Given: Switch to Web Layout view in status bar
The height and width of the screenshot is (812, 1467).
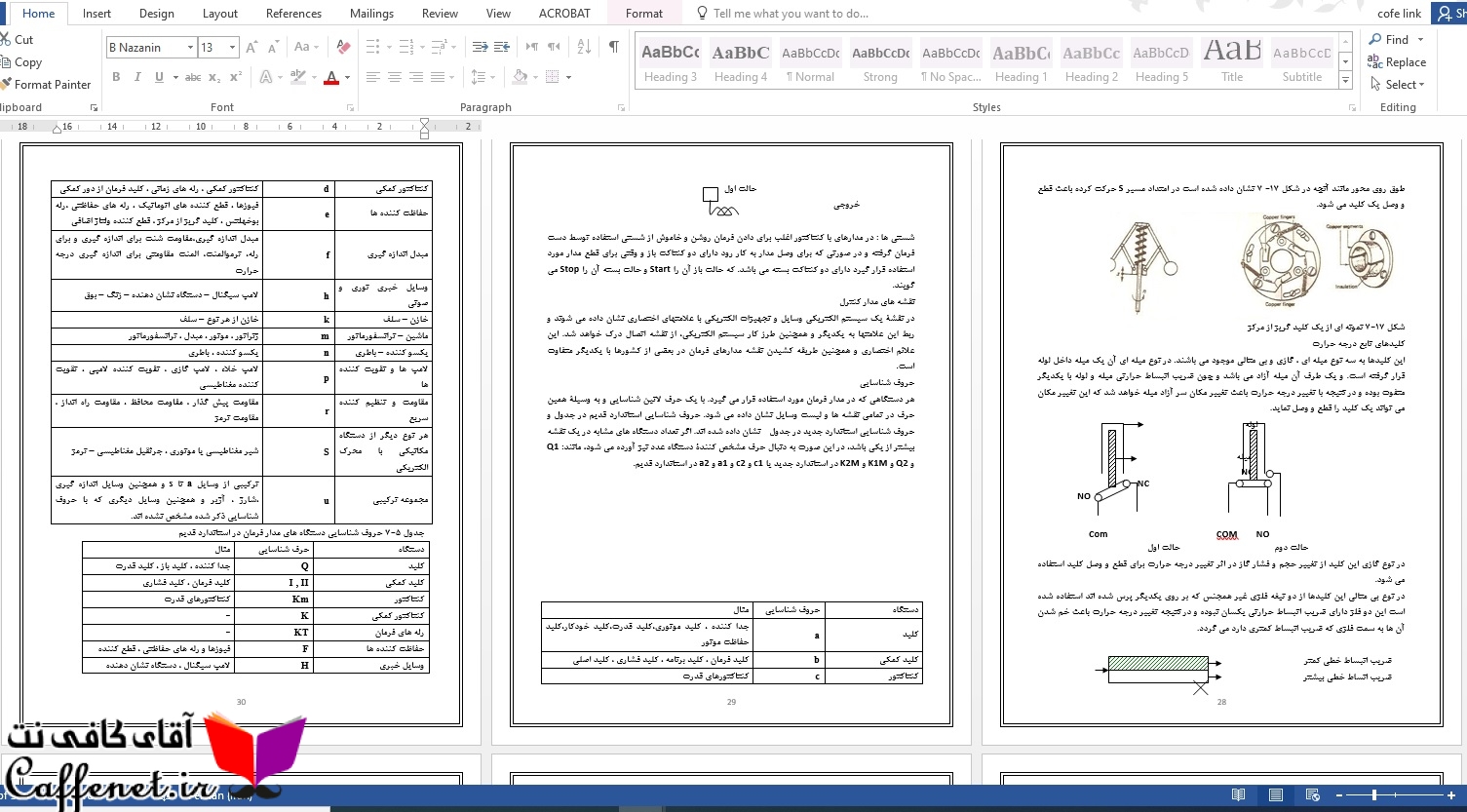Looking at the screenshot, I should click(1313, 795).
